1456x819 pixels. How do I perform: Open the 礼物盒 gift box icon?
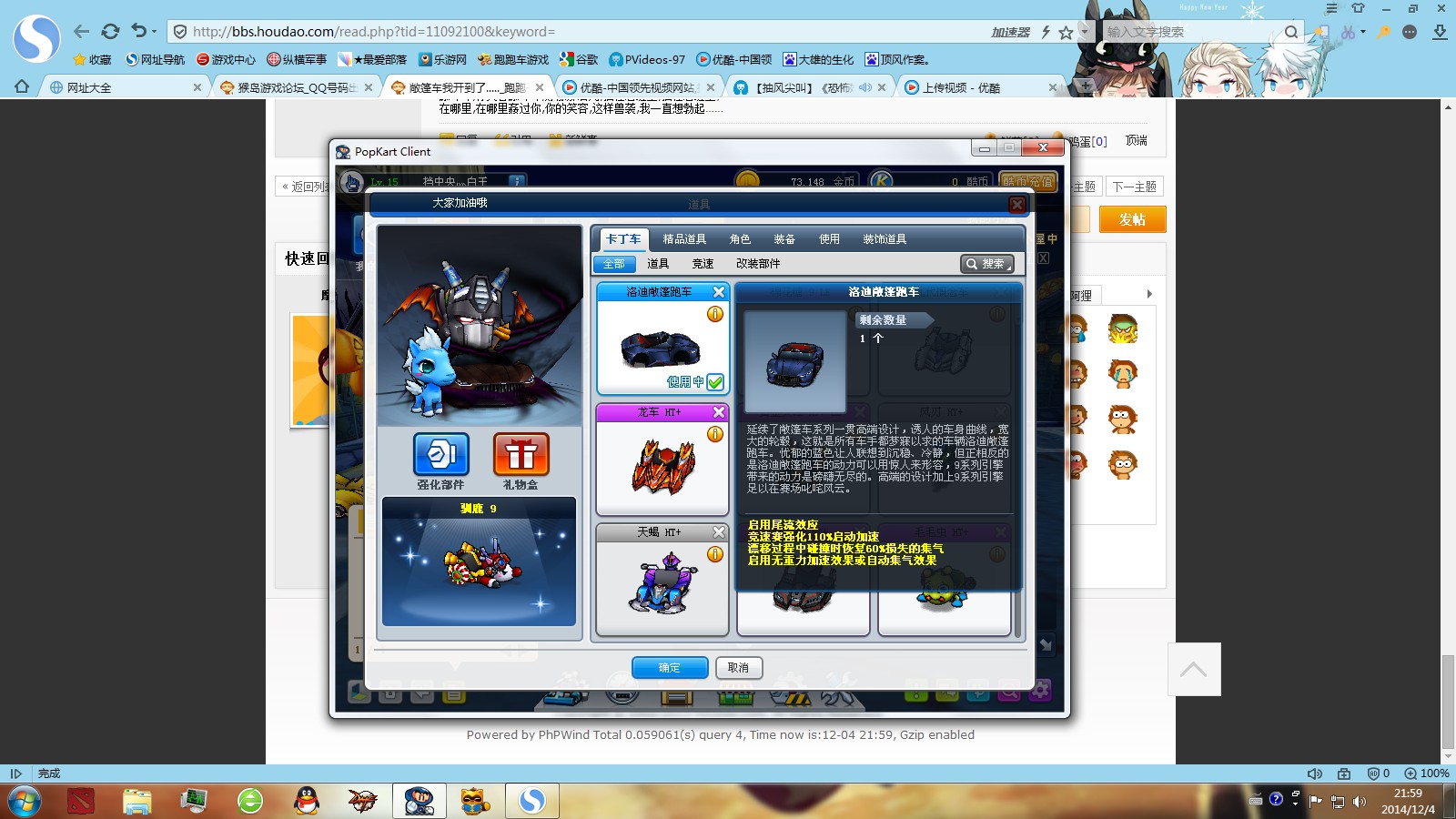(x=521, y=454)
